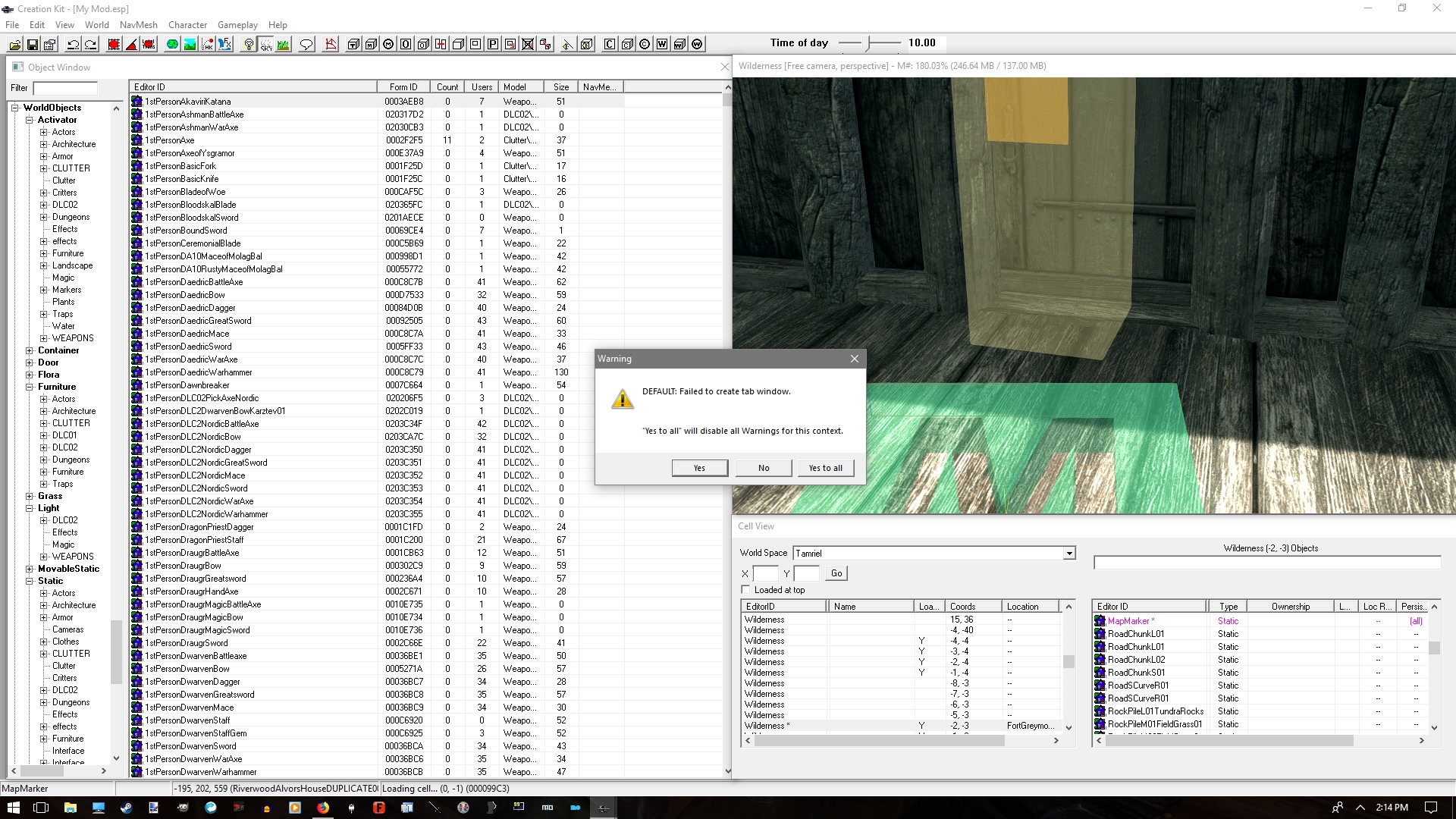The height and width of the screenshot is (819, 1456).
Task: Expand the Container tree category
Action: (30, 350)
